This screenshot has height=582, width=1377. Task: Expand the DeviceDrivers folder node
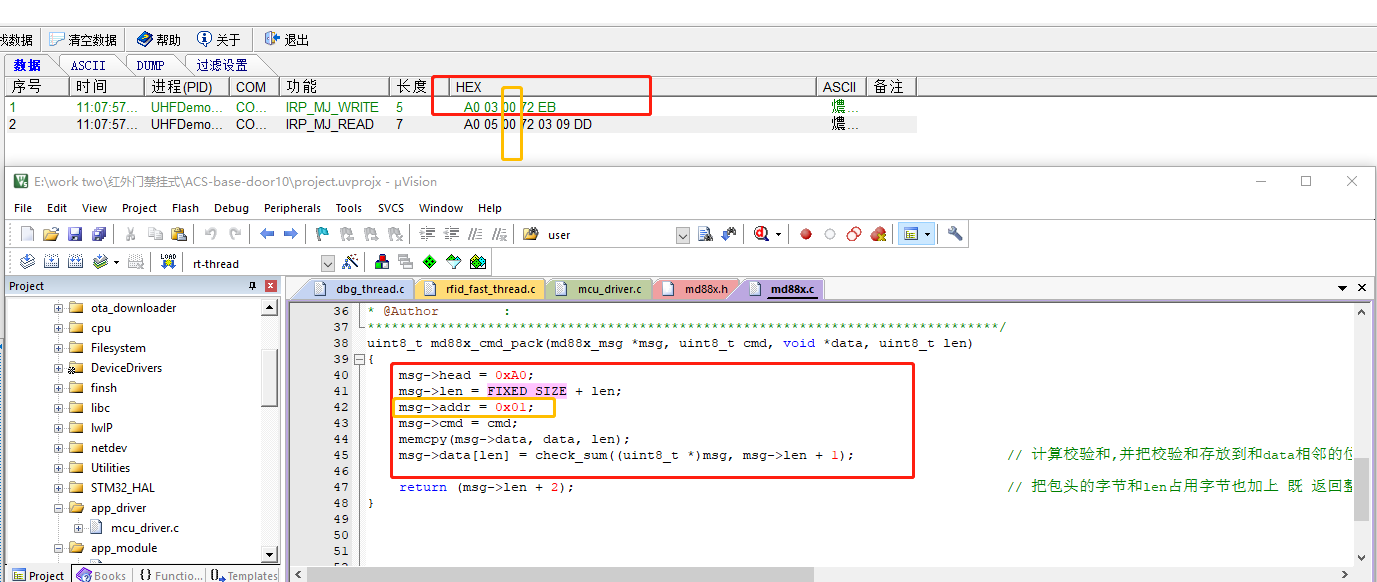coord(58,368)
